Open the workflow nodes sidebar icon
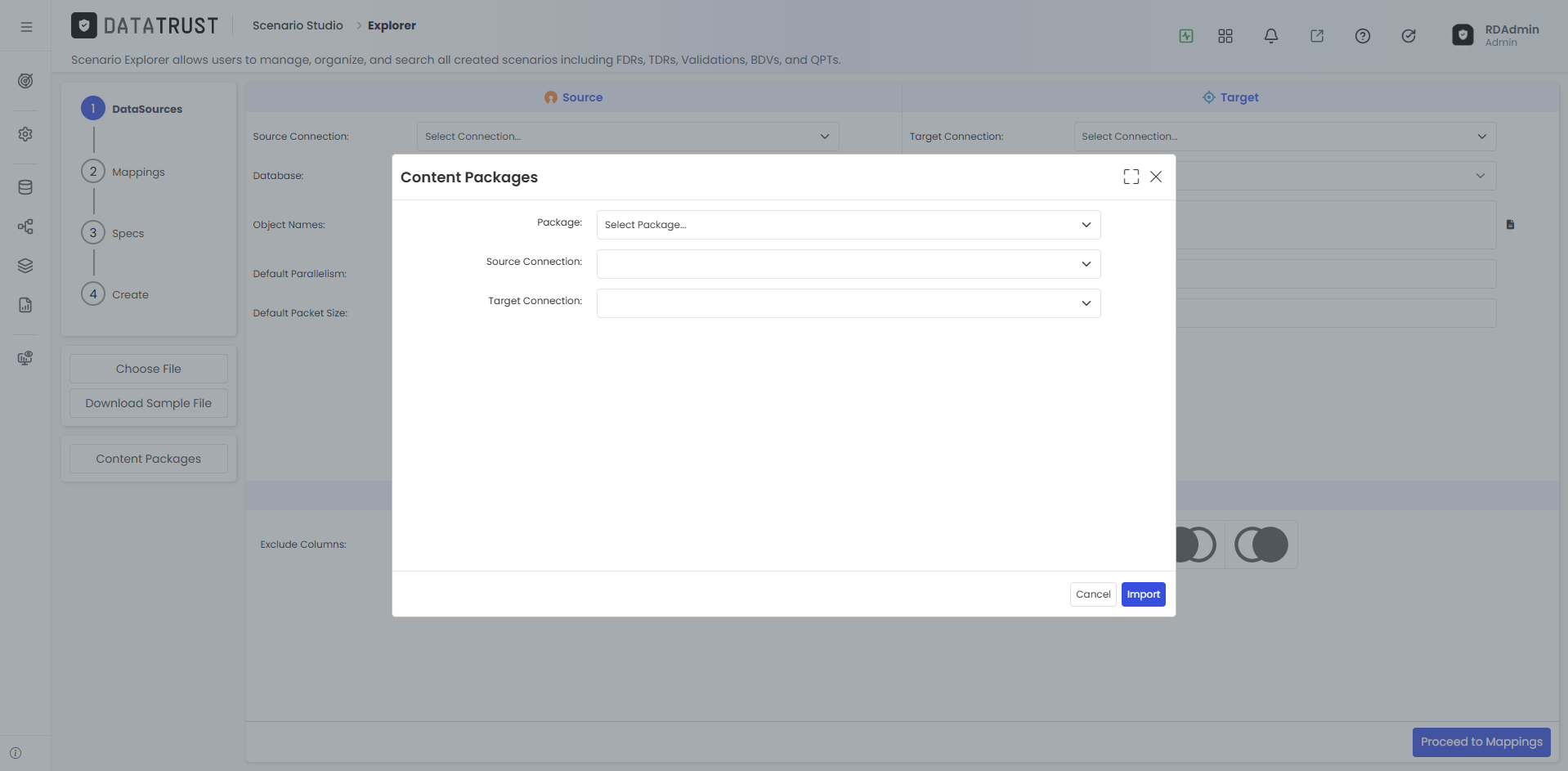This screenshot has height=771, width=1568. point(25,226)
